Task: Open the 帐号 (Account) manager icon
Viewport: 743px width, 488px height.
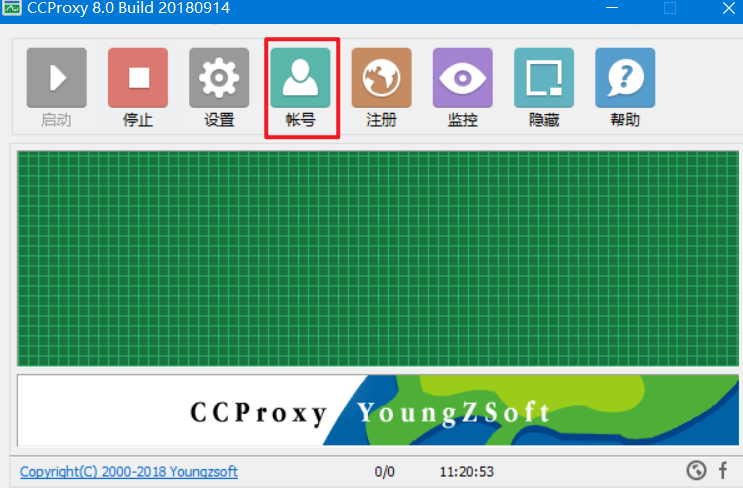Action: [300, 78]
